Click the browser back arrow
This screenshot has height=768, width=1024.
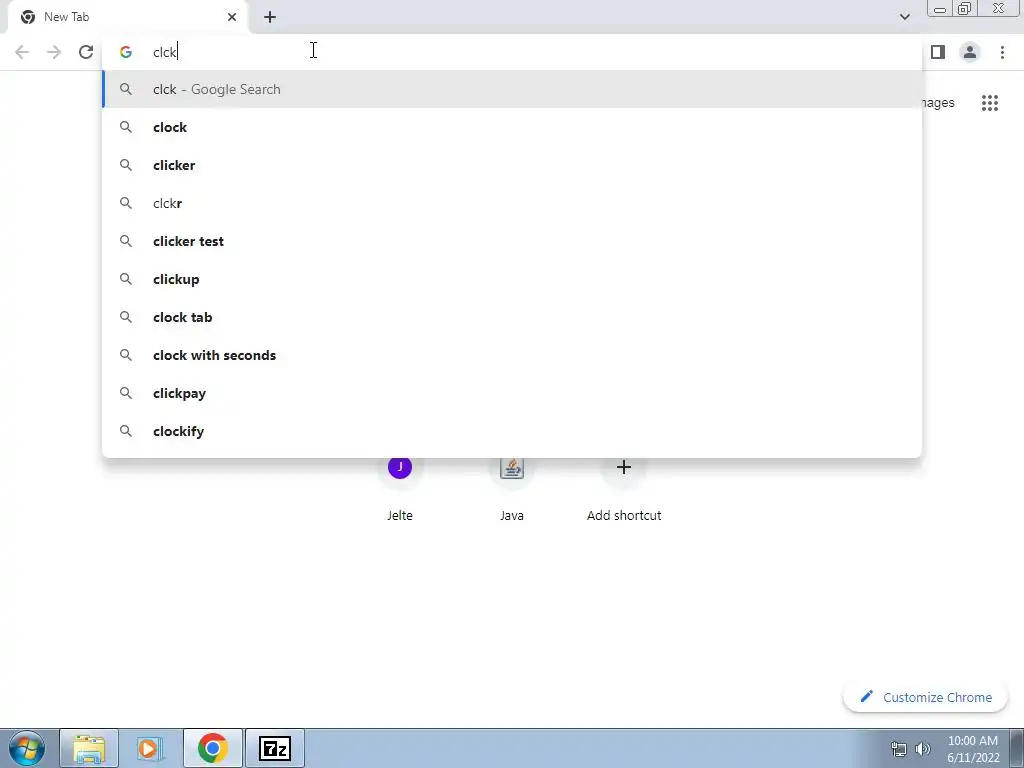pos(22,52)
